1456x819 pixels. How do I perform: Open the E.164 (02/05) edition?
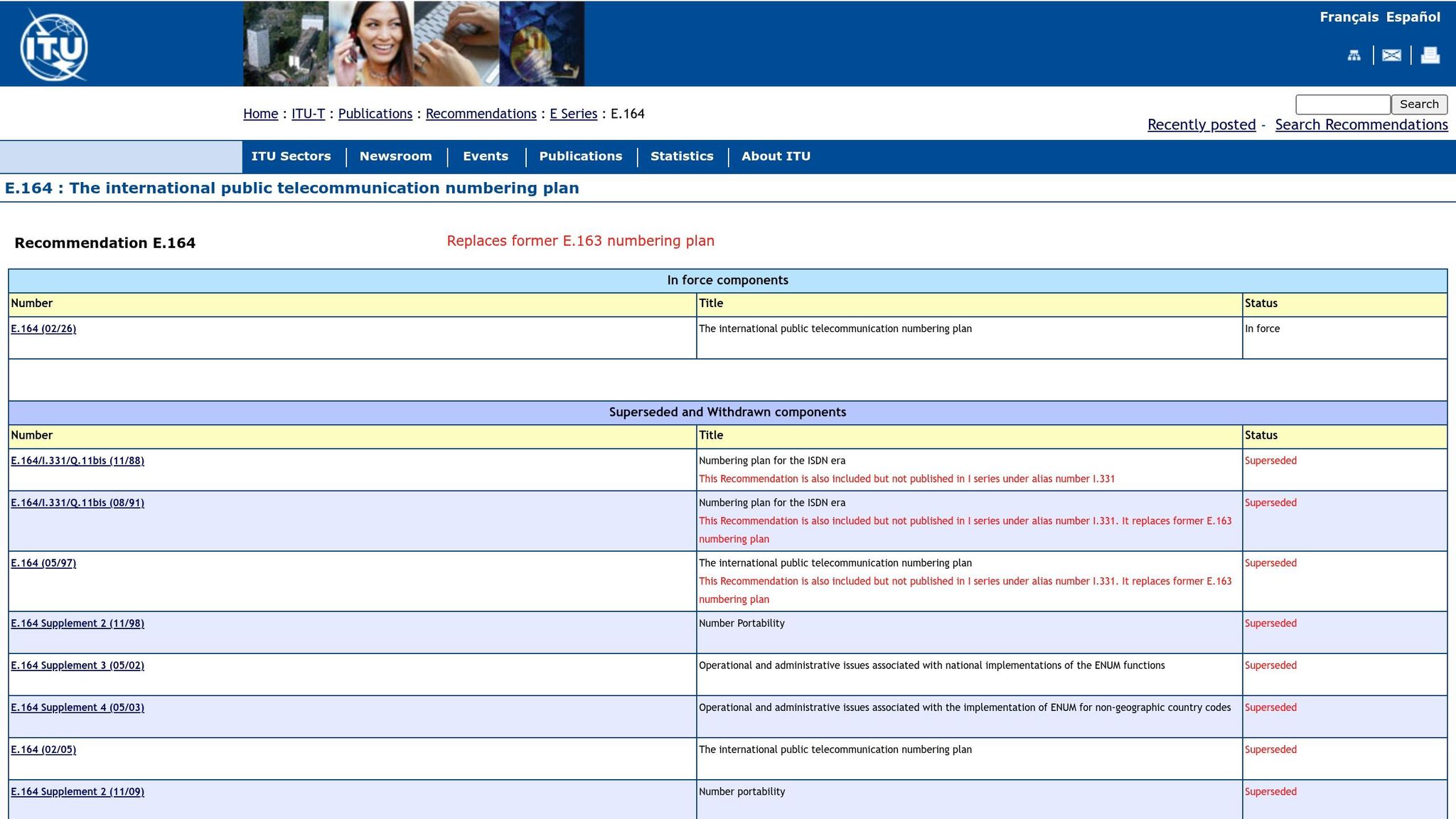pos(43,749)
